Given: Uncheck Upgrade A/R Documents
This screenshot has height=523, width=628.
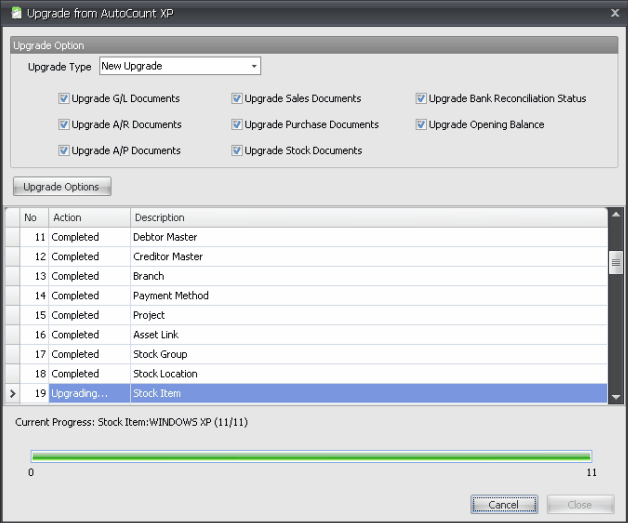Looking at the screenshot, I should click(x=64, y=125).
